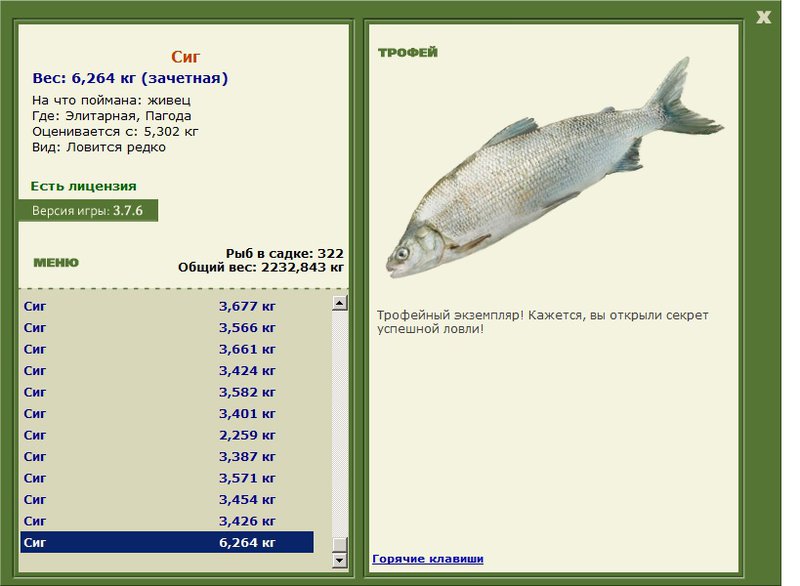Image resolution: width=800 pixels, height=586 pixels.
Task: Click the fish list scroll down arrow
Action: point(340,560)
